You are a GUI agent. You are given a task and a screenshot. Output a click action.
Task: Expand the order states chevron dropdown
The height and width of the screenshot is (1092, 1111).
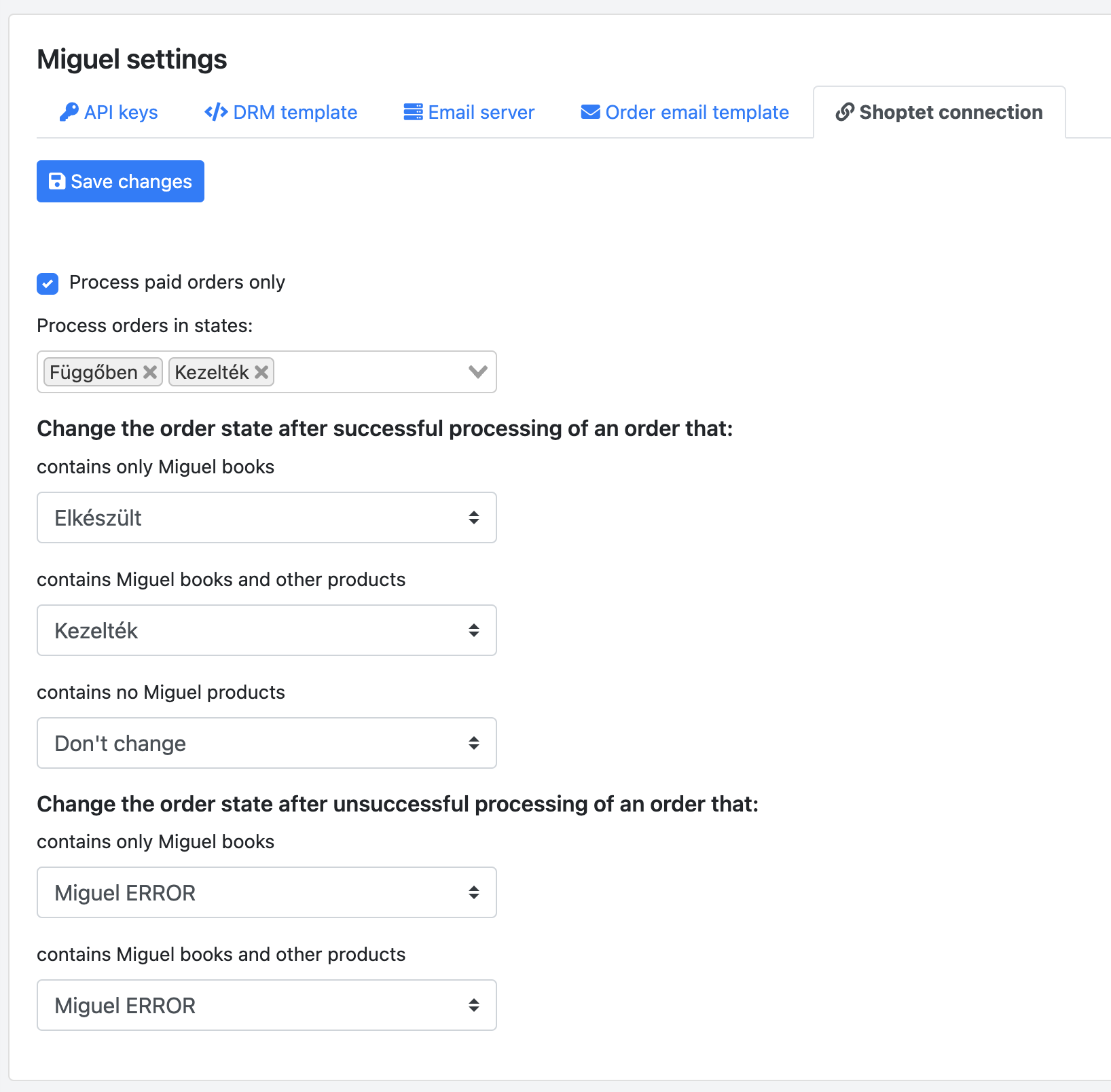(478, 371)
